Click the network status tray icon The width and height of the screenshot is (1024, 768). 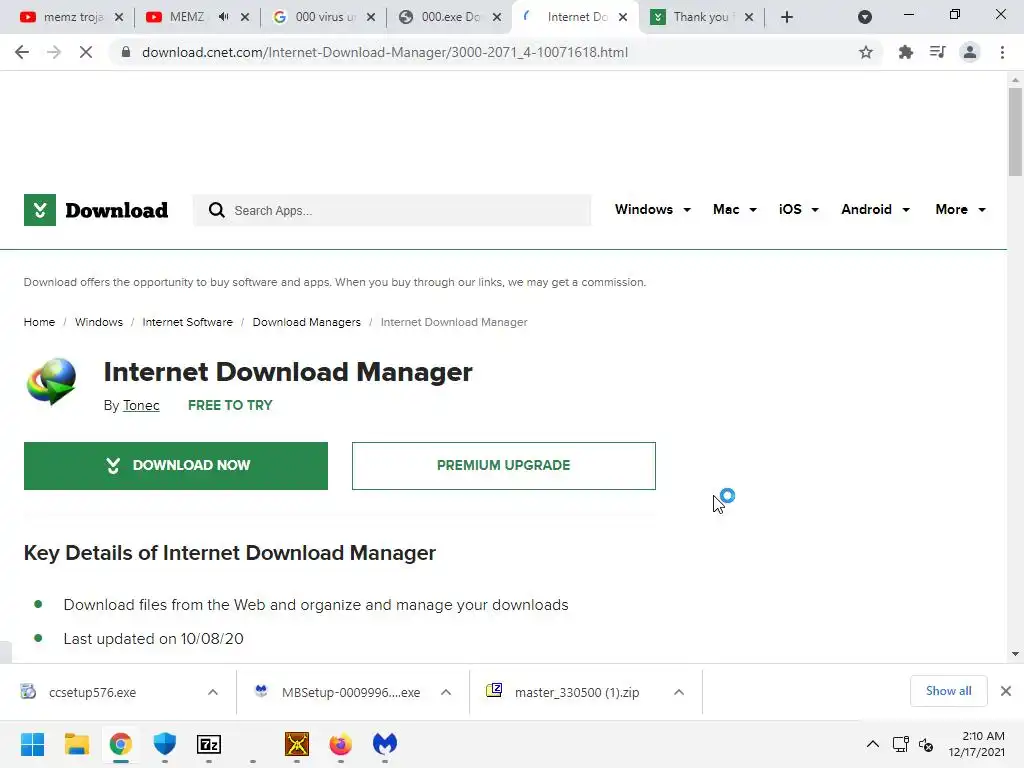(x=901, y=744)
